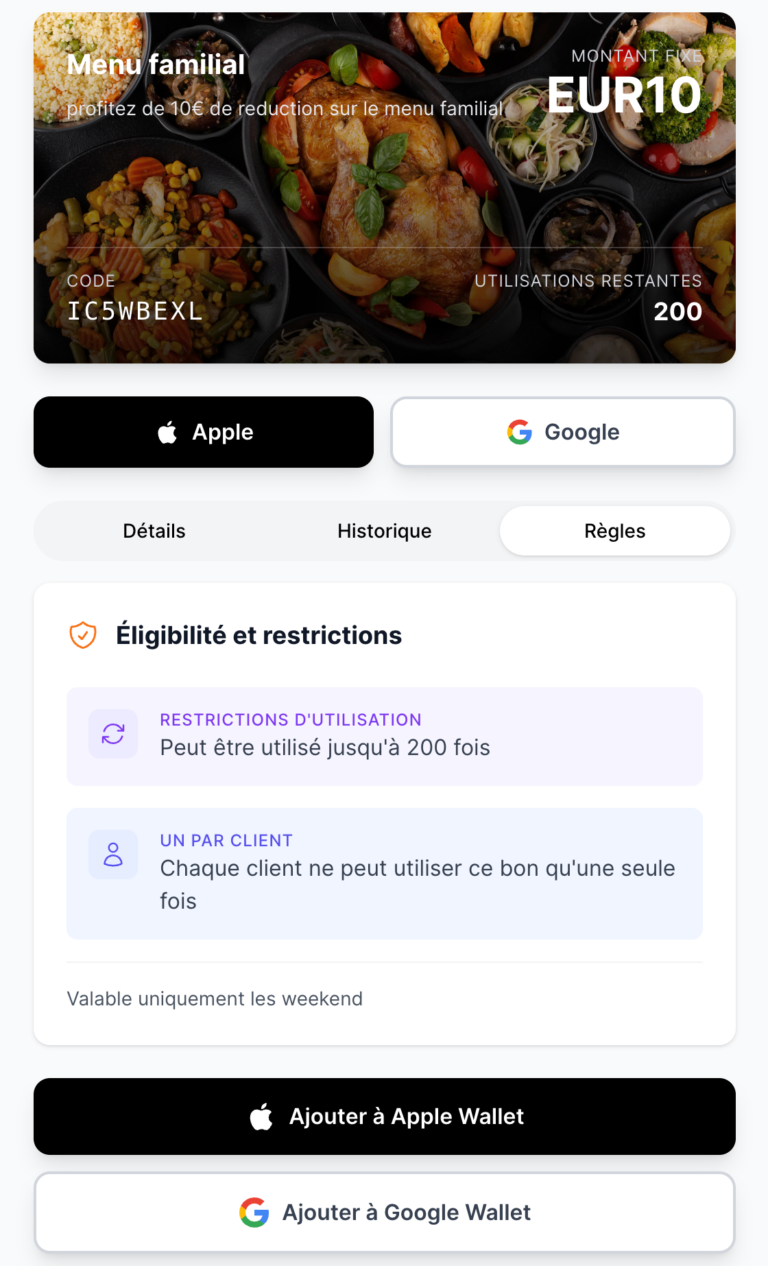The width and height of the screenshot is (768, 1266).
Task: Select the Règles tab
Action: [614, 531]
